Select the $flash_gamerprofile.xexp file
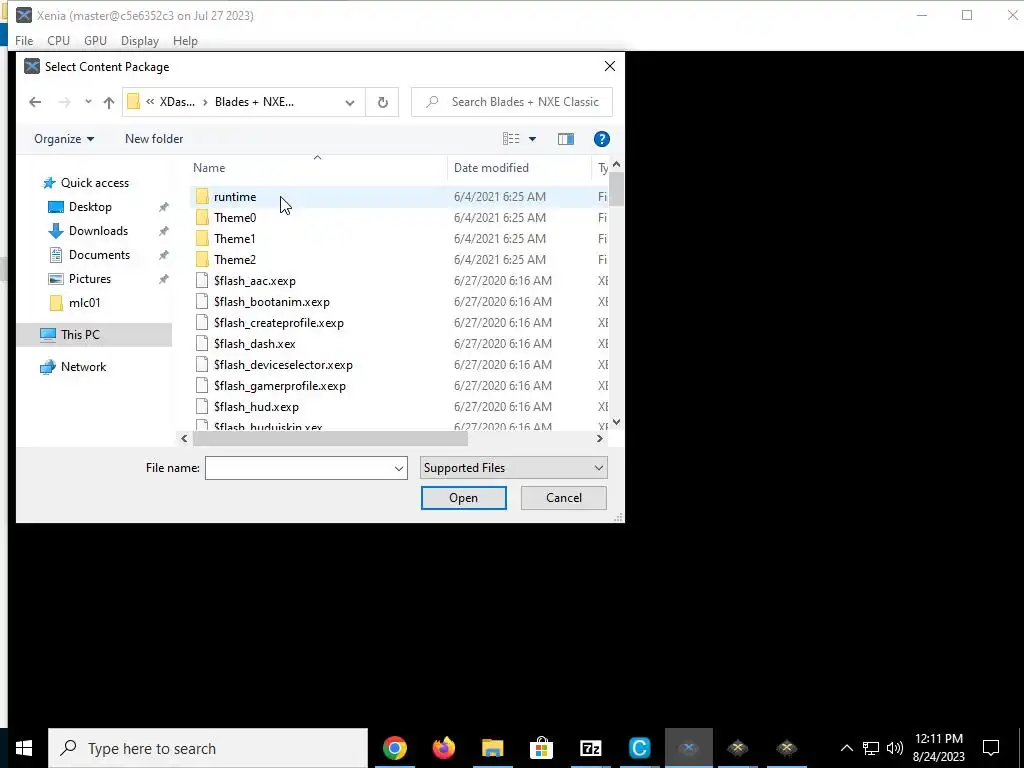The height and width of the screenshot is (768, 1024). pos(398,385)
